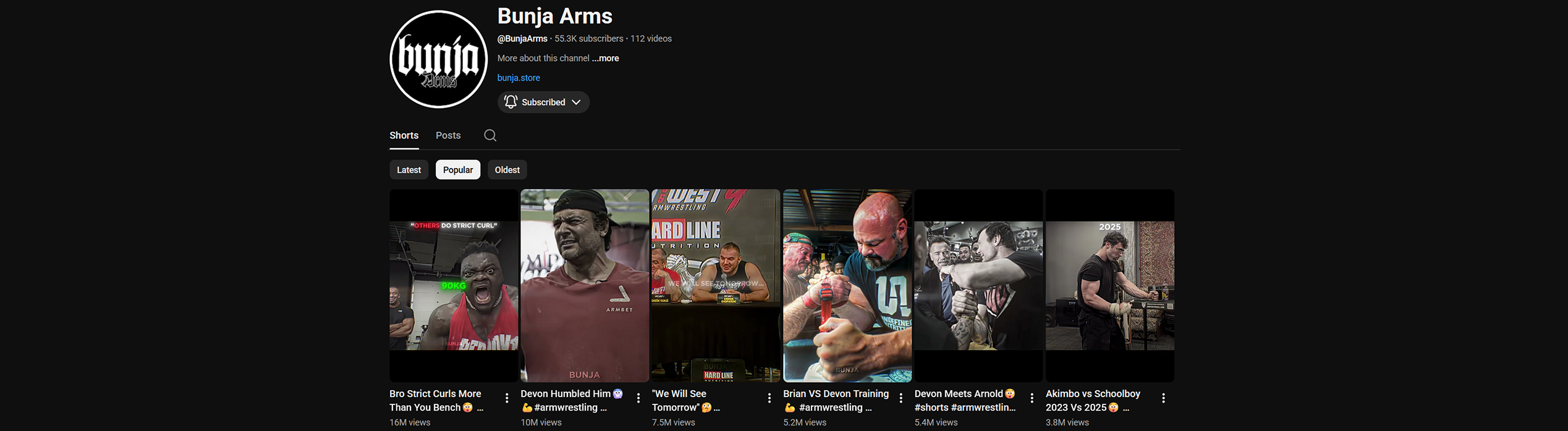
Task: Open more options for Bro Strict Curls short
Action: [x=507, y=398]
